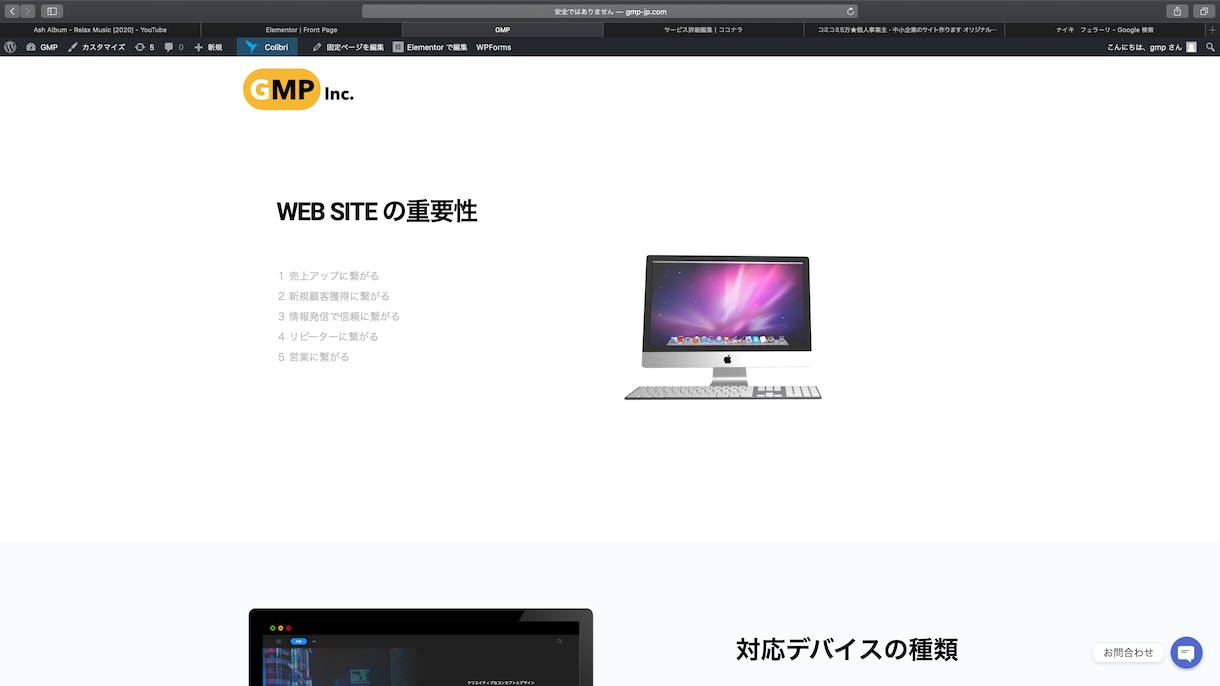Open the comments item showing 0
This screenshot has height=686, width=1220.
pos(174,47)
